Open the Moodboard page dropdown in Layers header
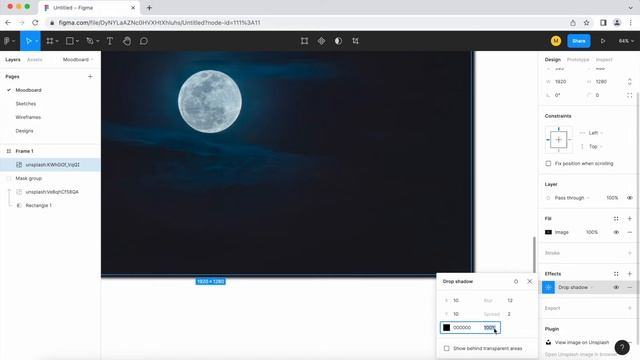The height and width of the screenshot is (360, 640). 78,60
